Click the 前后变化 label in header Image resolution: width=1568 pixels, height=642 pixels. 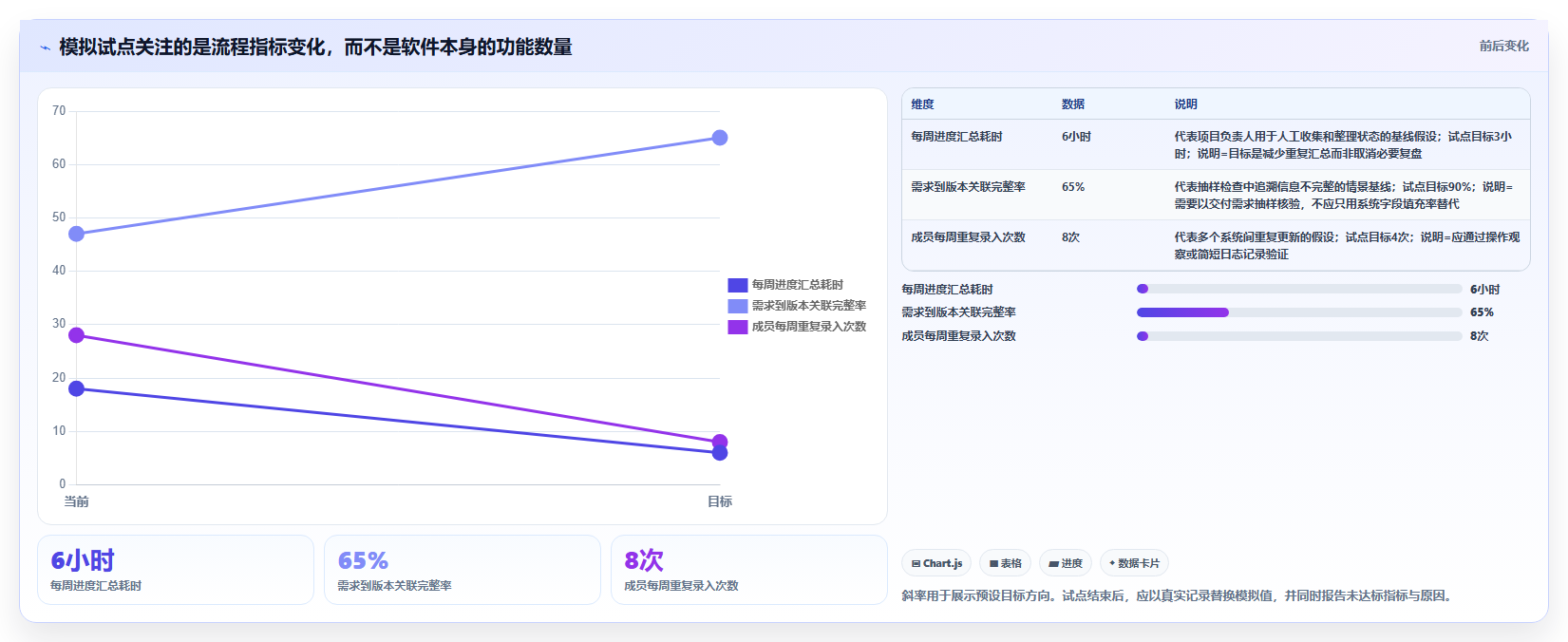[1503, 46]
